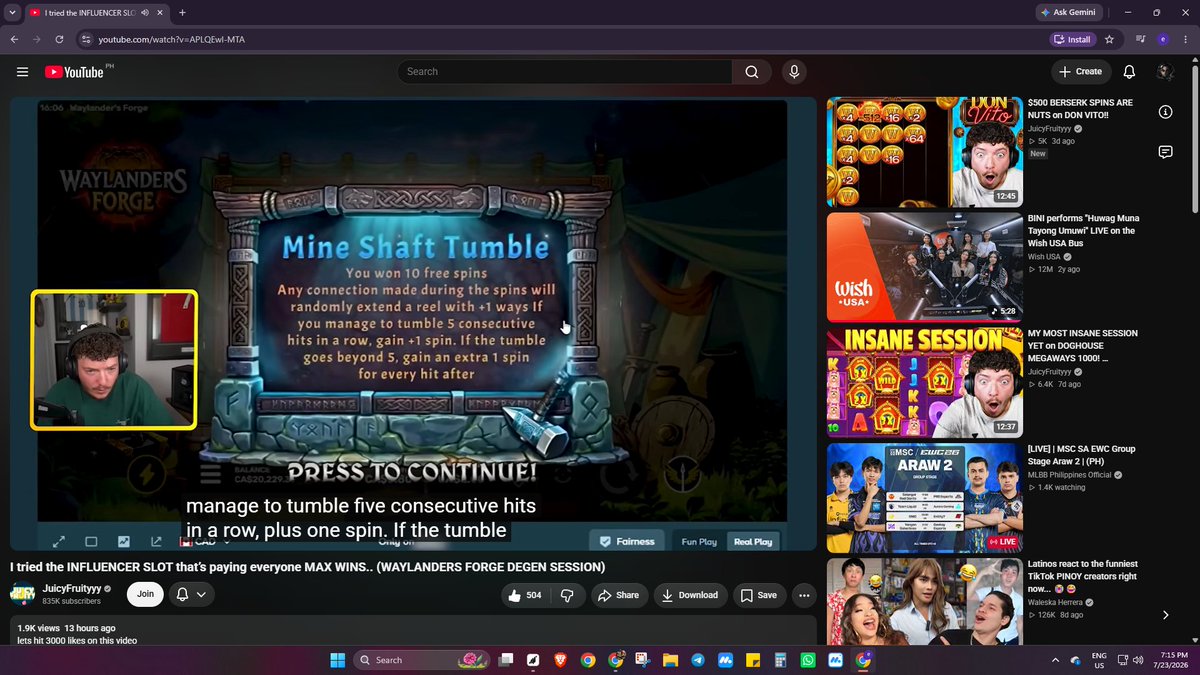Open the Windows Start menu
This screenshot has height=675, width=1200.
click(337, 660)
